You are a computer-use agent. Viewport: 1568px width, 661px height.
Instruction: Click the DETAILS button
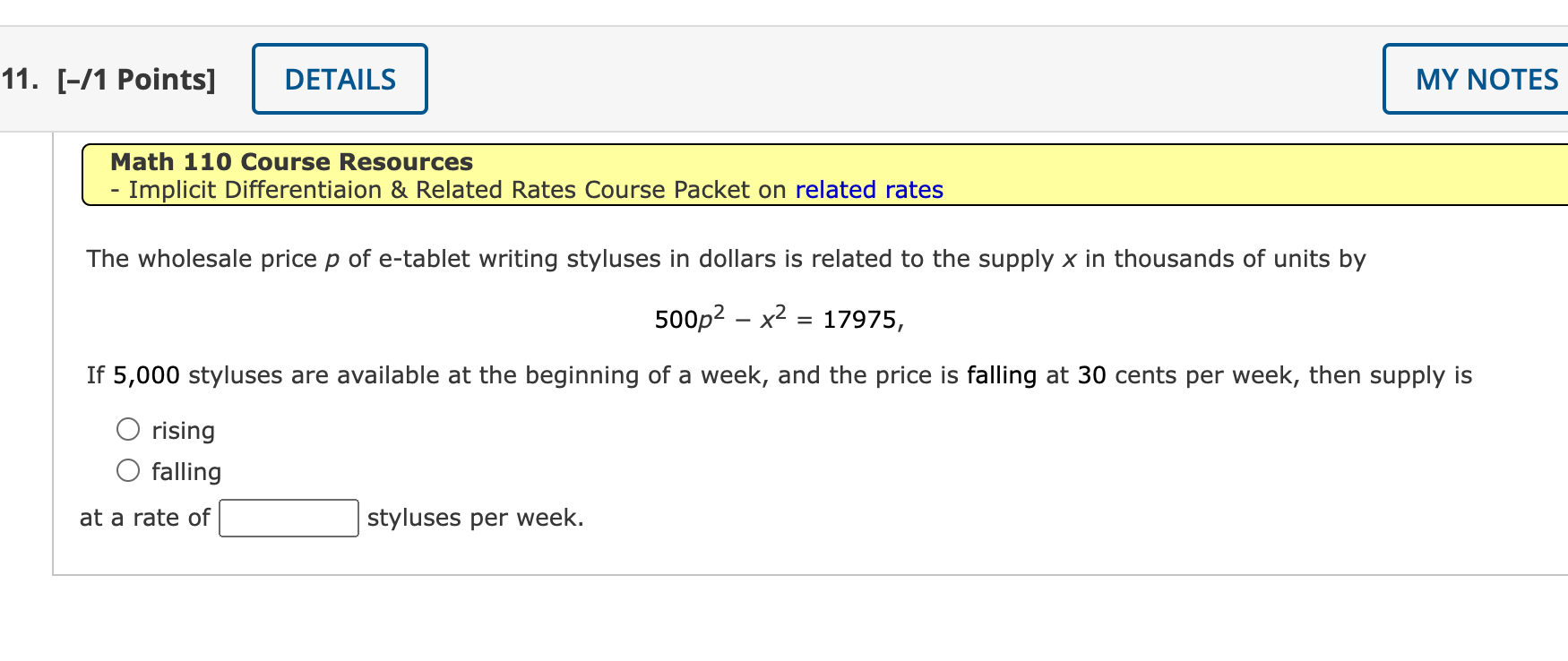(339, 79)
